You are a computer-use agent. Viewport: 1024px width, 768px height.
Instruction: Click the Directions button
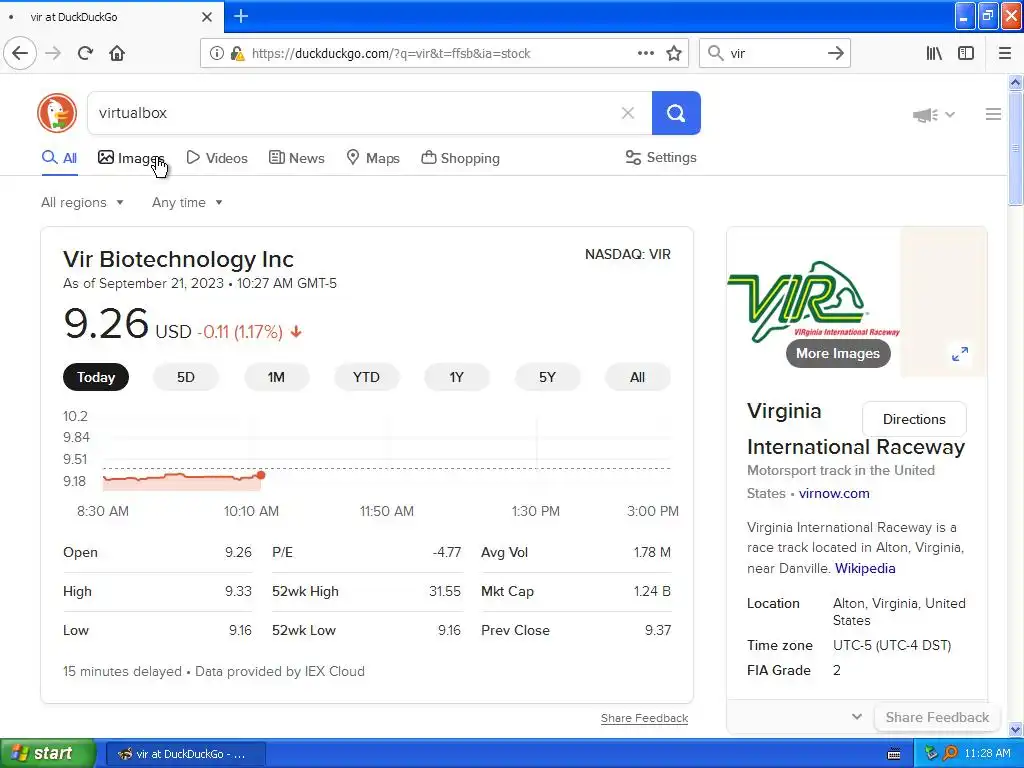(x=914, y=419)
